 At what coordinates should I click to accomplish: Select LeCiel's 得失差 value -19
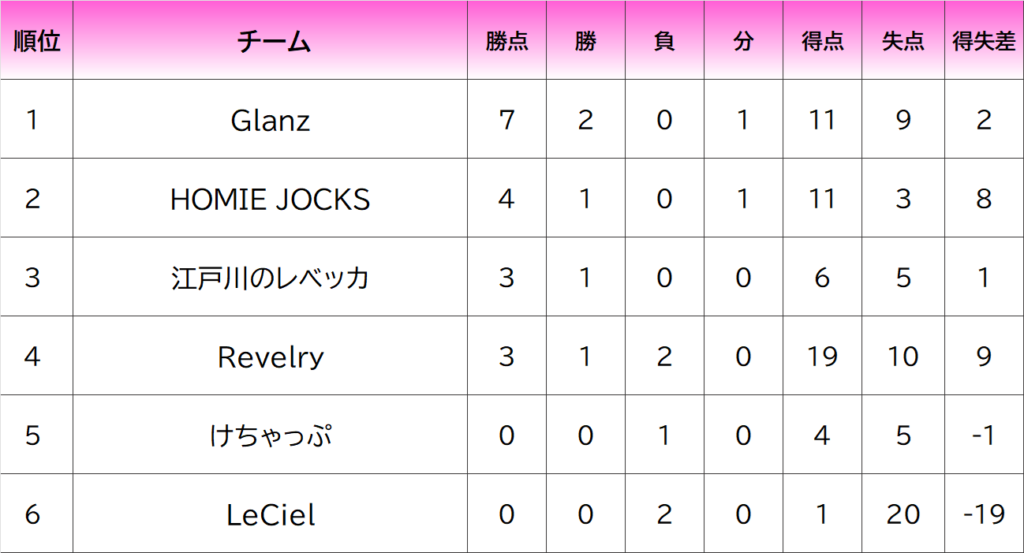984,514
